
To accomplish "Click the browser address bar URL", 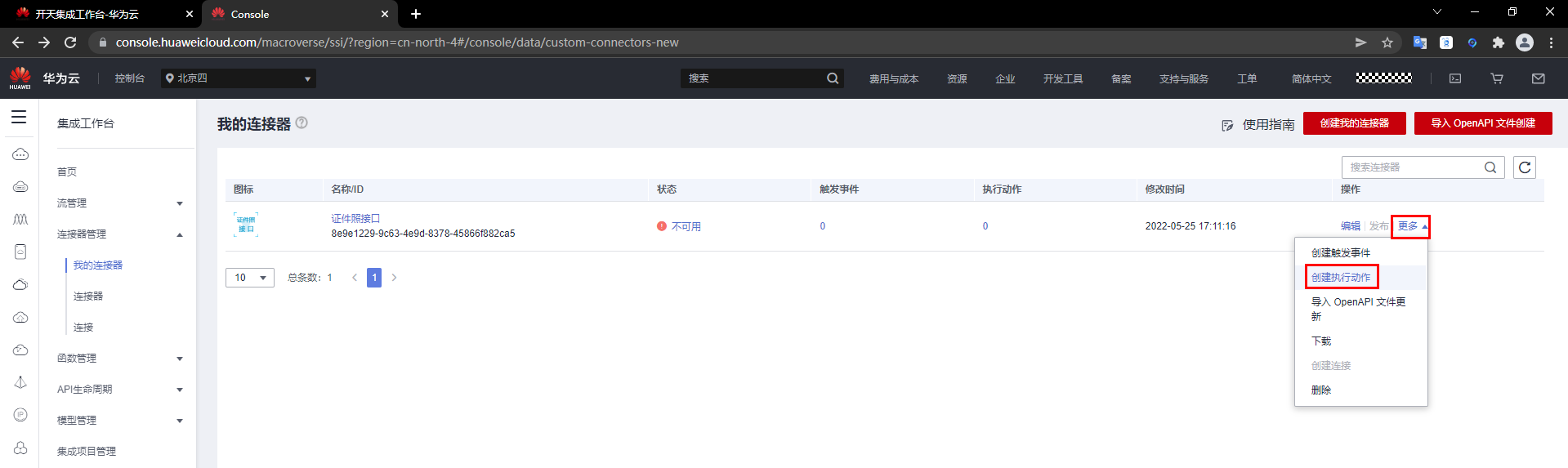I will 397,42.
